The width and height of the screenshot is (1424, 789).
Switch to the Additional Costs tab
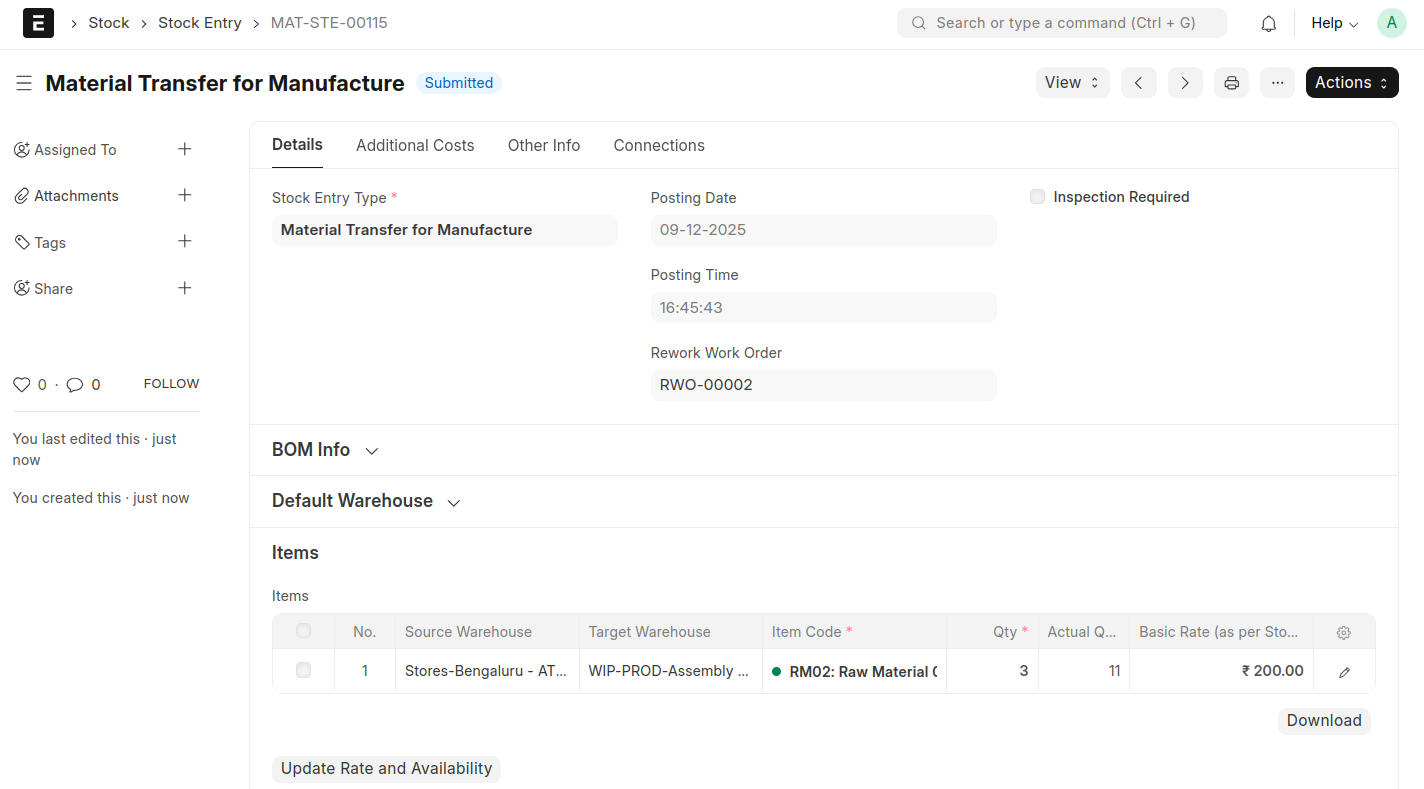pyautogui.click(x=415, y=145)
